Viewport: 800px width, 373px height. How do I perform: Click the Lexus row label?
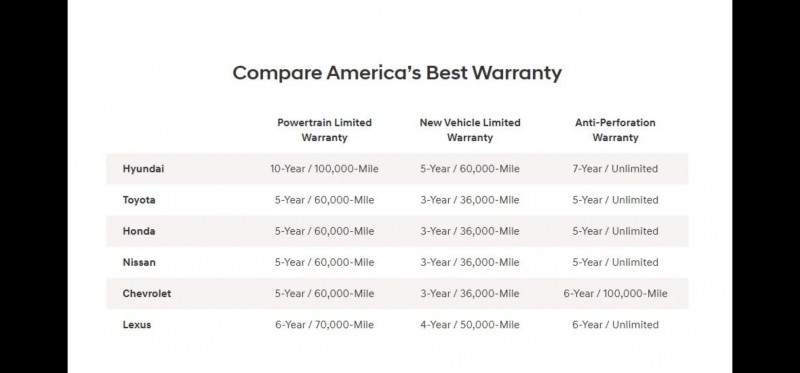click(137, 325)
